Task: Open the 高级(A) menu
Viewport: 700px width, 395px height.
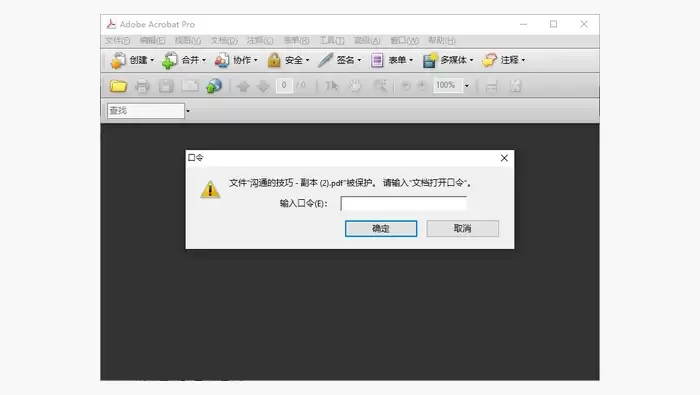Action: click(367, 41)
